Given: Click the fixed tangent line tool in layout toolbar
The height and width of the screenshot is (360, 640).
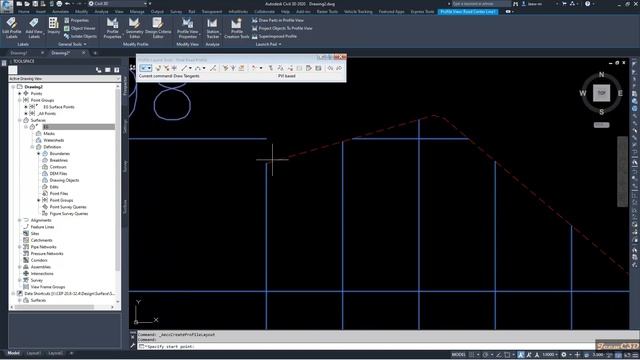Looking at the screenshot, I should [184, 68].
